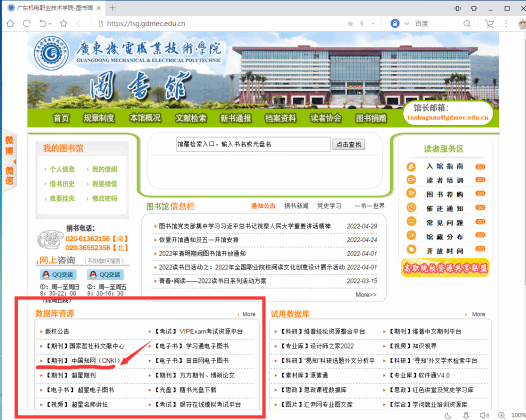Click the download icon in status bar
Viewport: 526px width, 420px height.
(x=466, y=416)
